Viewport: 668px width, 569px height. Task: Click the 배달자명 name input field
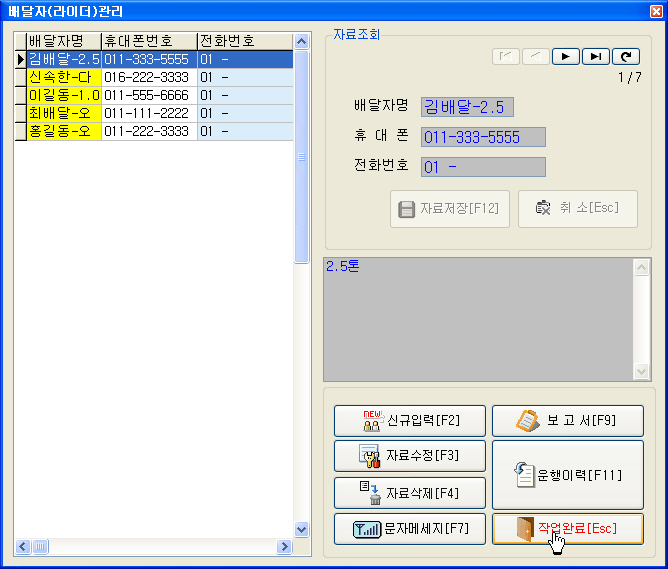(467, 107)
